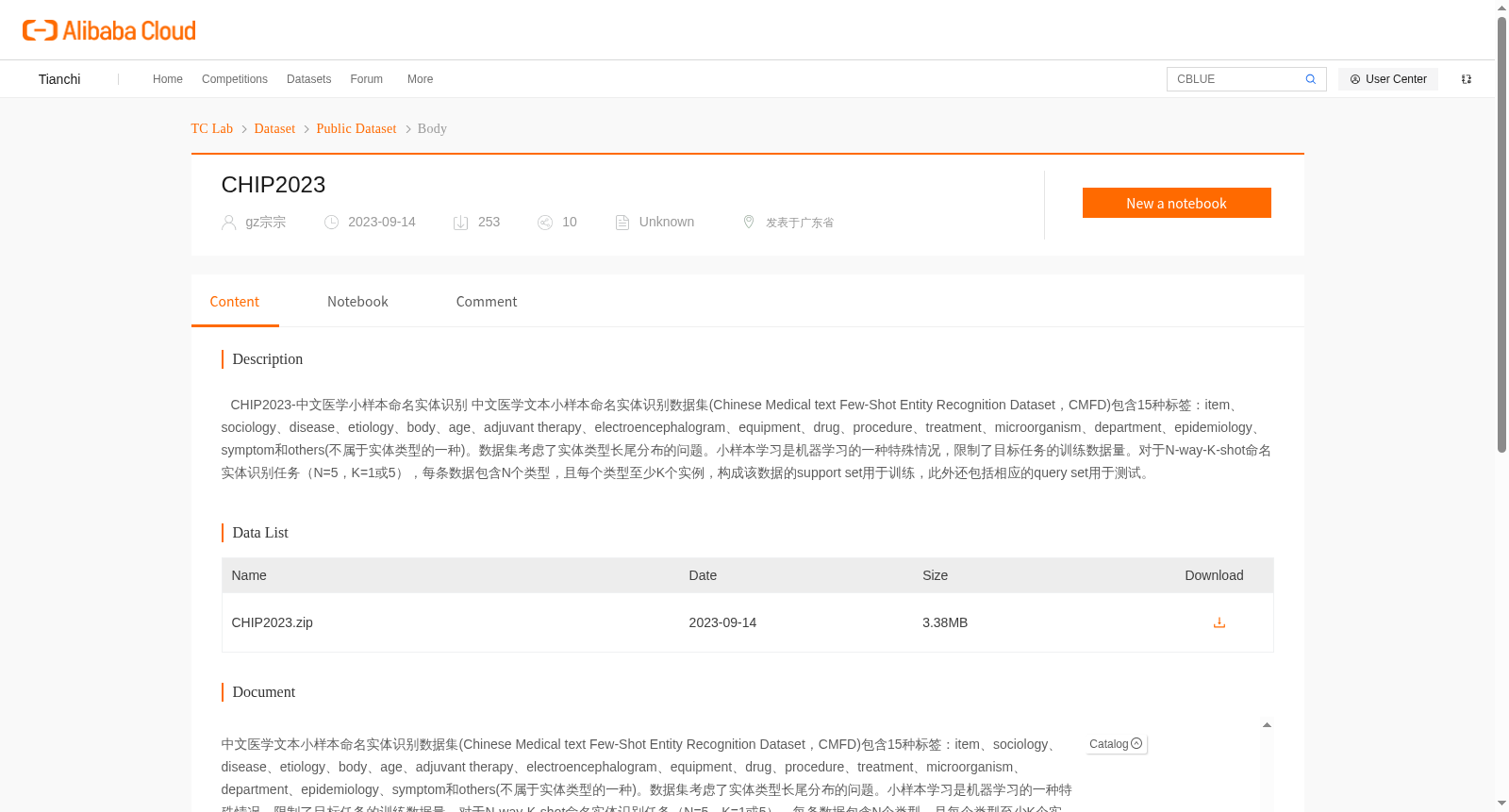Switch to the Notebook tab

pyautogui.click(x=357, y=302)
